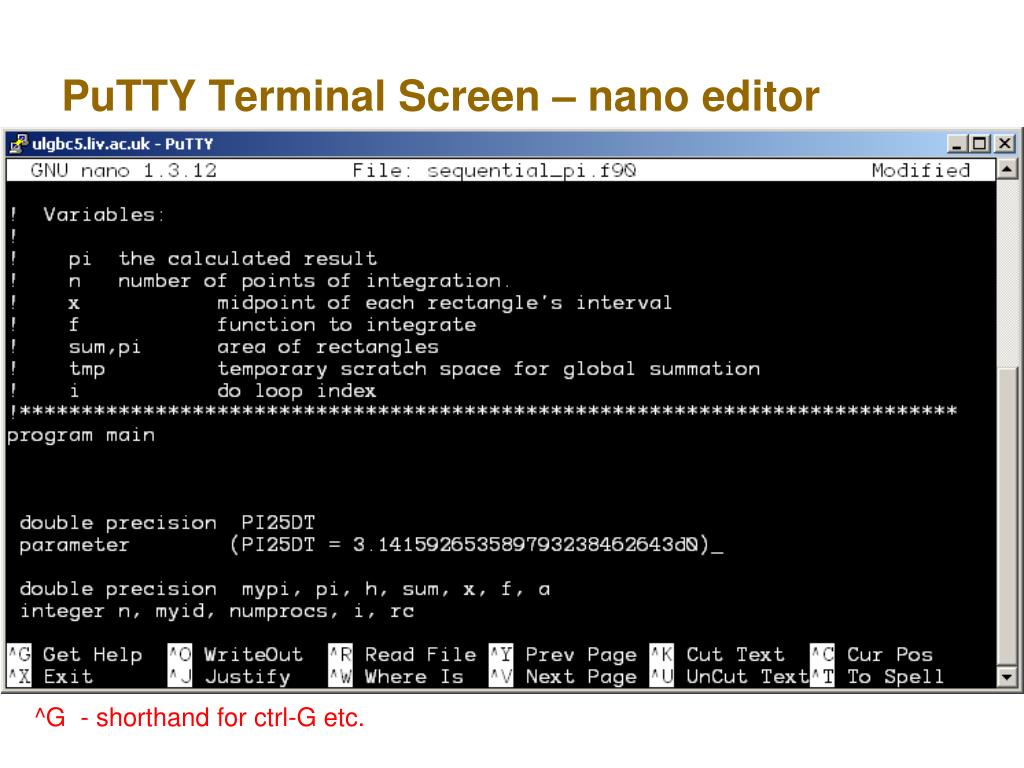Close the PuTTY window
Viewport: 1024px width, 768px height.
[1004, 144]
